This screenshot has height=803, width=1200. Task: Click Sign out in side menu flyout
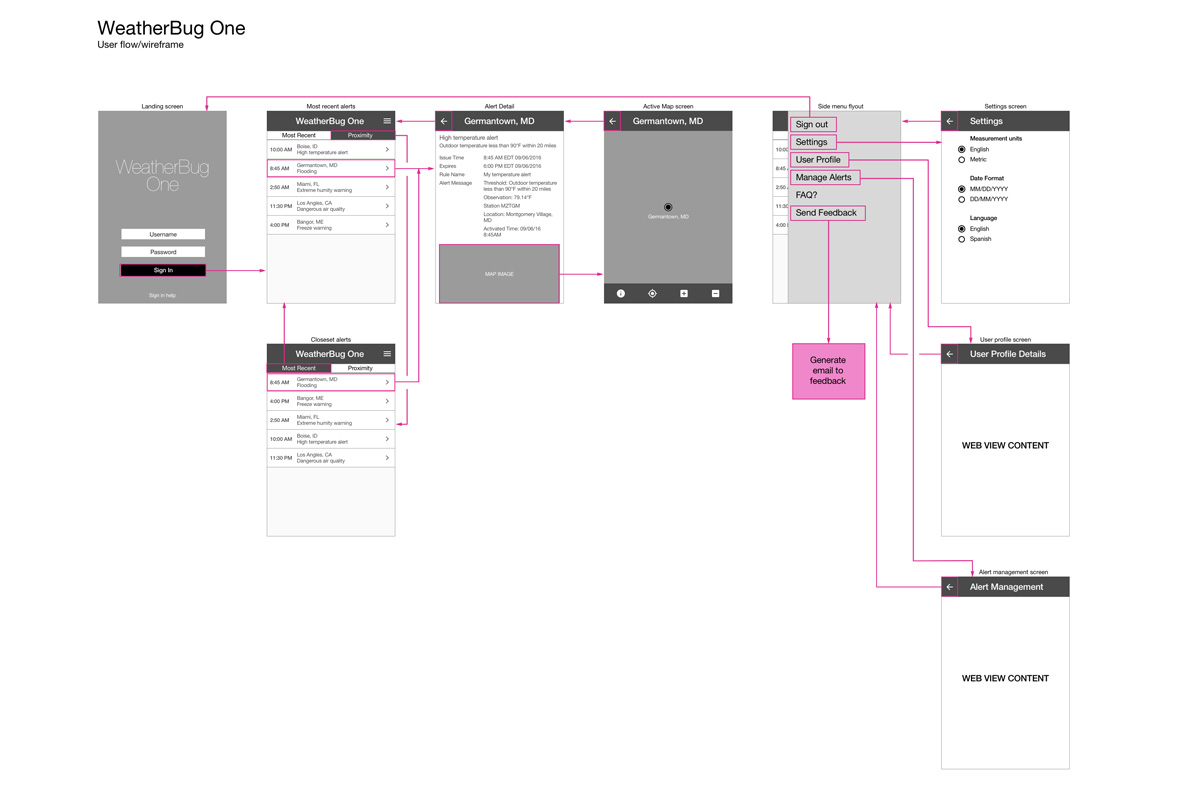pyautogui.click(x=813, y=125)
